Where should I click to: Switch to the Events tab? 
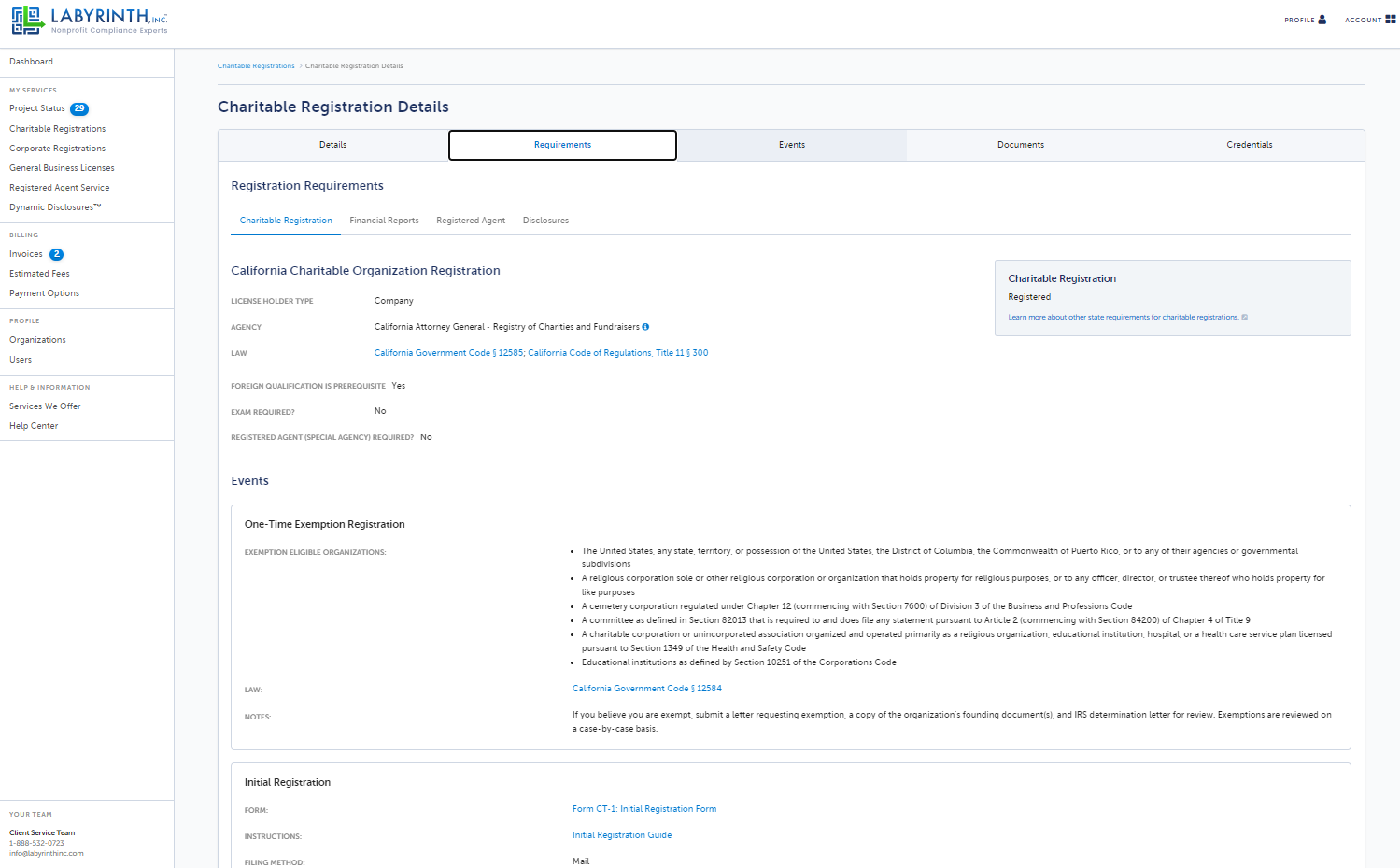pyautogui.click(x=792, y=145)
